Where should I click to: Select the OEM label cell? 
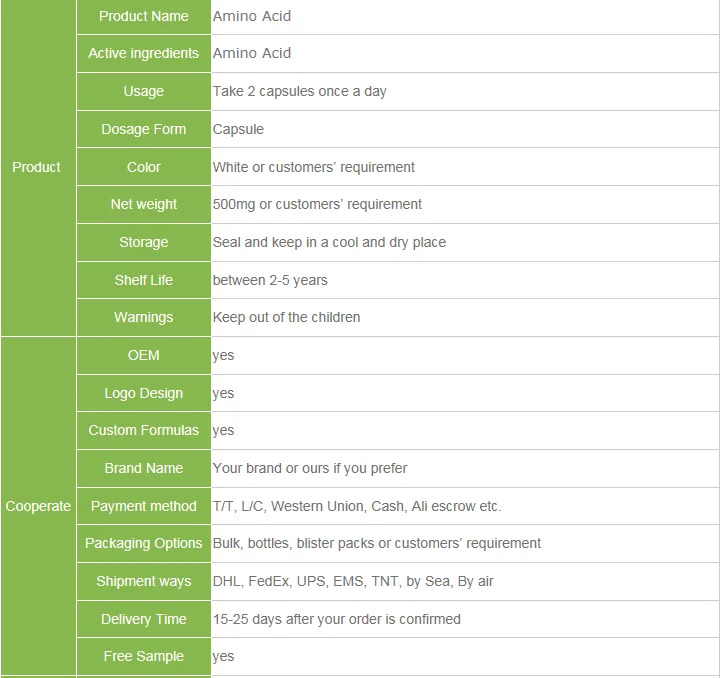(x=144, y=355)
